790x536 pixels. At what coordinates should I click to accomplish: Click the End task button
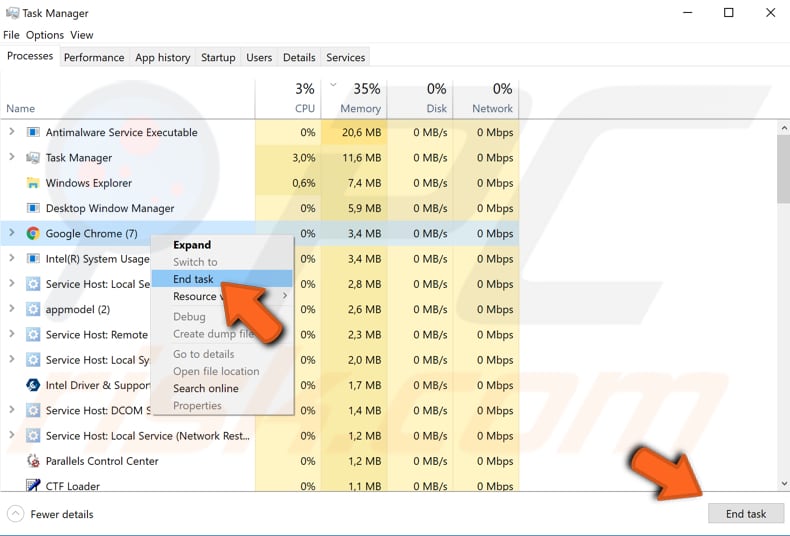click(x=746, y=514)
